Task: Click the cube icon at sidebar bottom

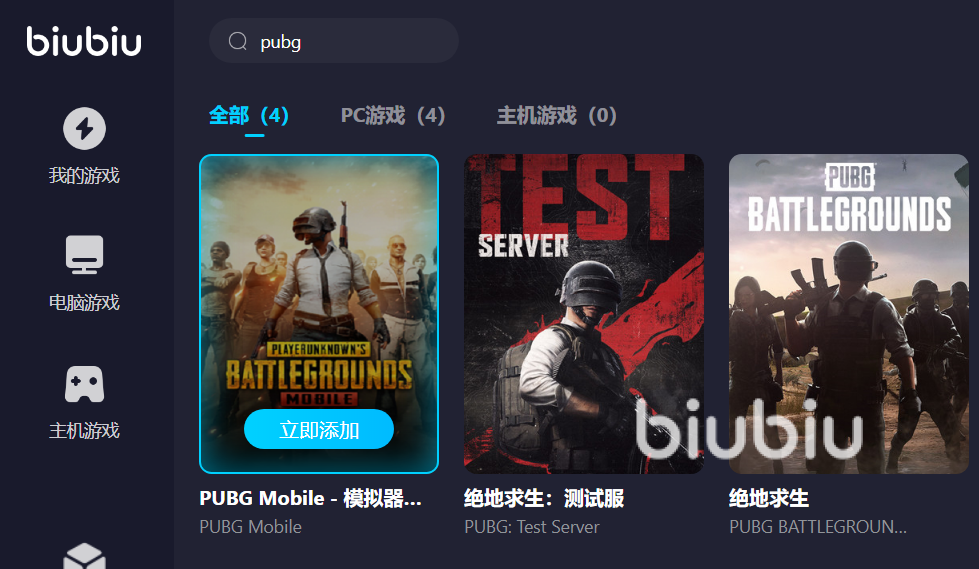Action: click(84, 556)
